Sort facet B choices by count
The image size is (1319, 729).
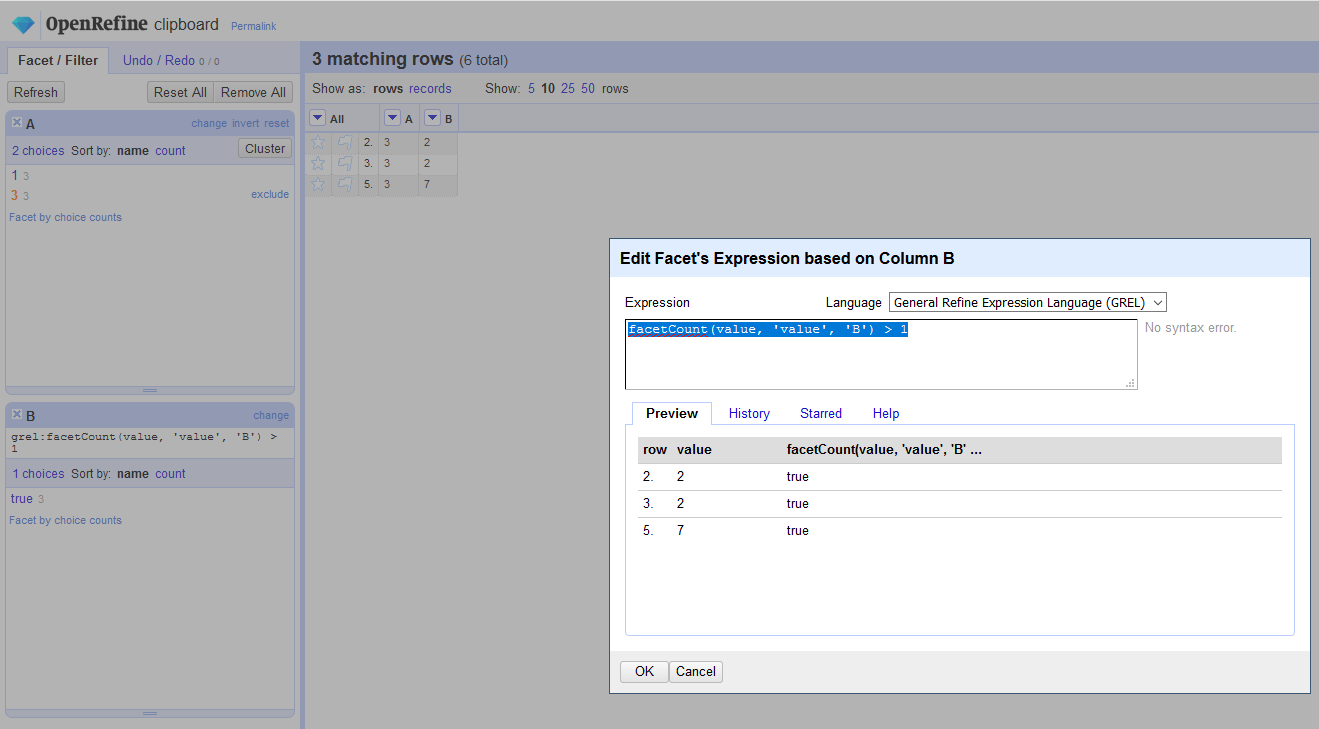click(x=170, y=474)
